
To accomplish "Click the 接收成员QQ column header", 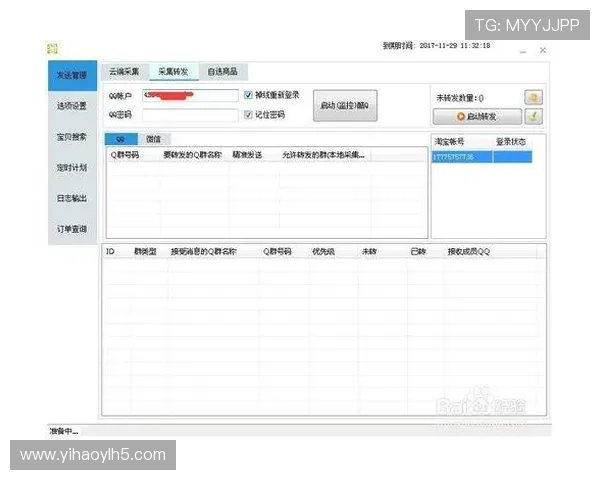I will pos(469,251).
